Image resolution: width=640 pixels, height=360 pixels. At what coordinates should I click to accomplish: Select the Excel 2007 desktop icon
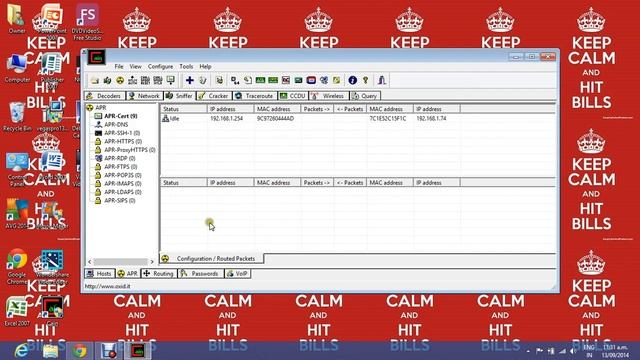17,311
